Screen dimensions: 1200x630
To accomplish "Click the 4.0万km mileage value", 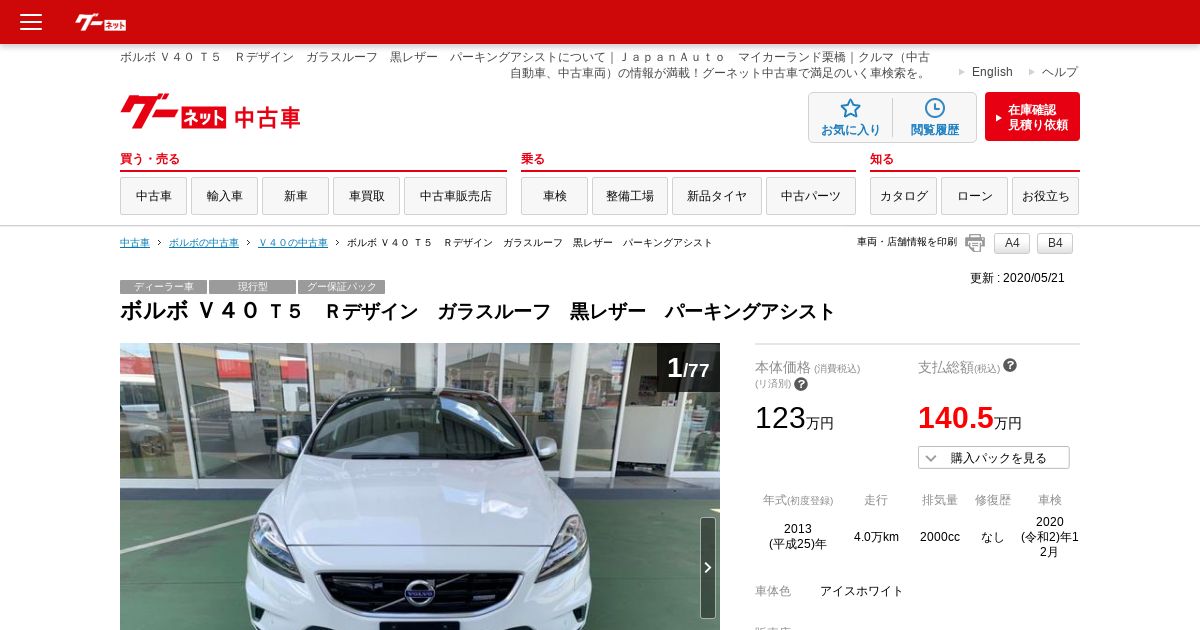I will click(876, 537).
